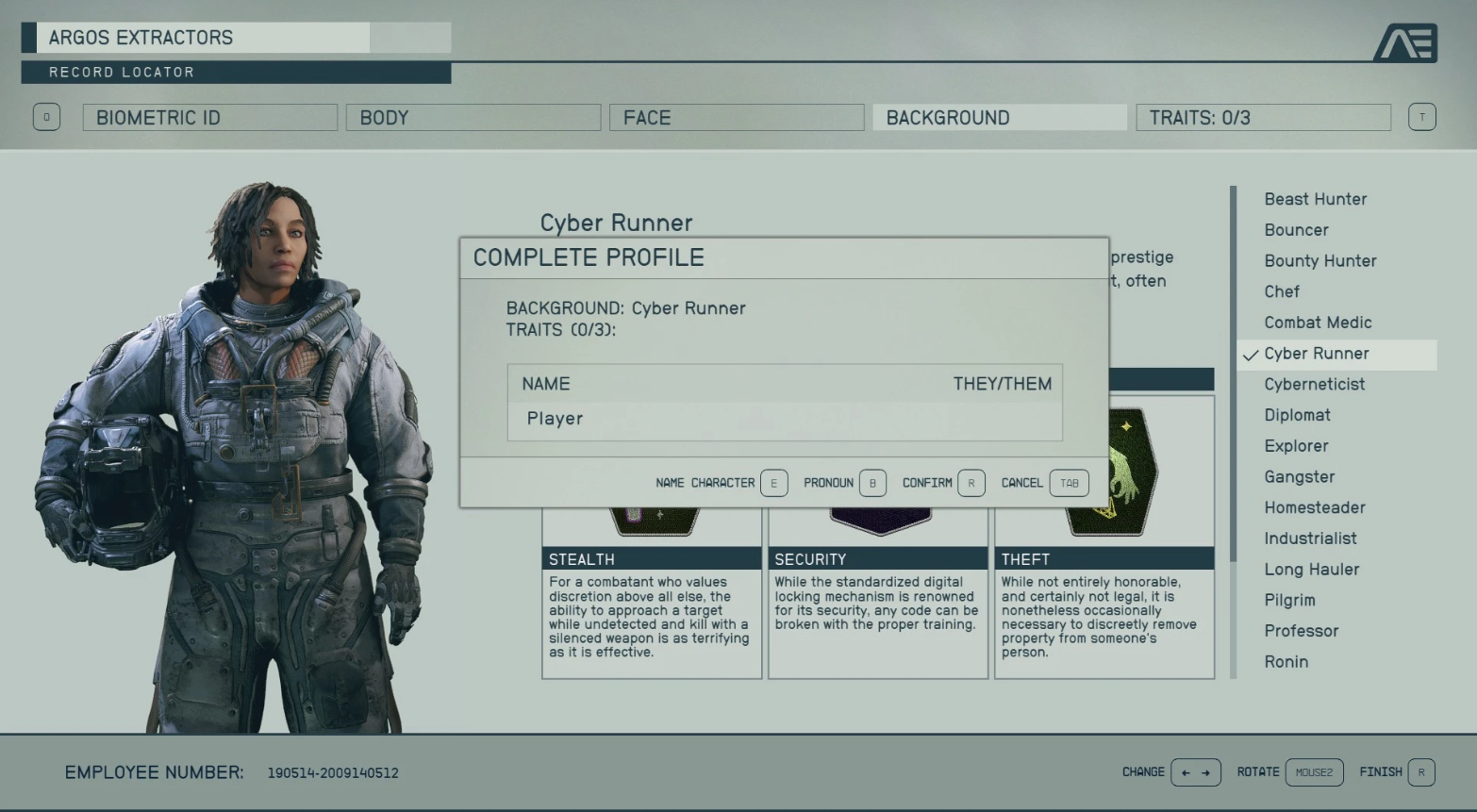Select Professor background
Screen dimensions: 1477x812
coord(1301,631)
